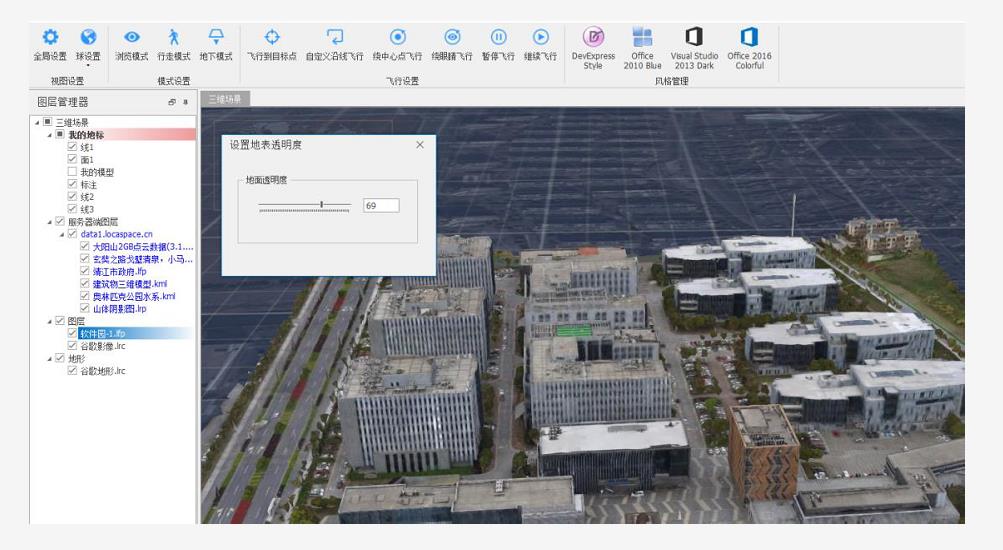Switch to 浏览模式 browse mode
This screenshot has width=1003, height=550.
click(x=131, y=45)
